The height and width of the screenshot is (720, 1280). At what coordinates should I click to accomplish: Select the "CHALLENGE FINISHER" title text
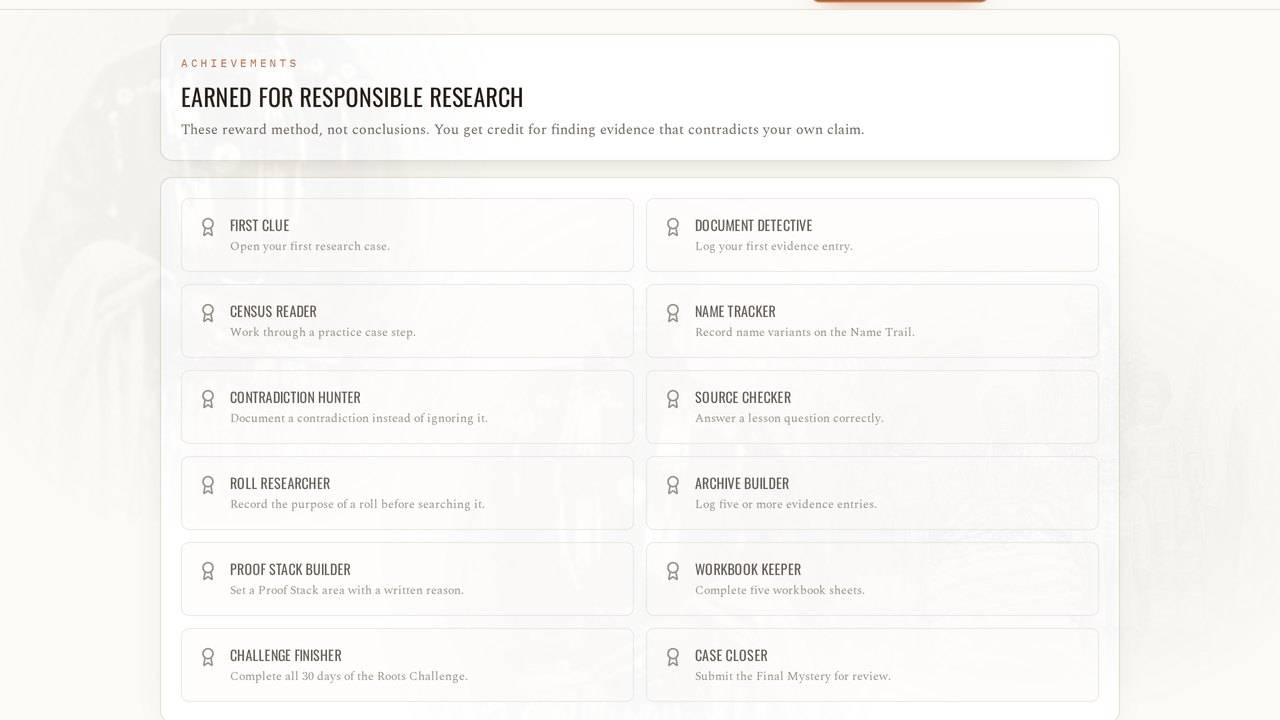(x=286, y=656)
